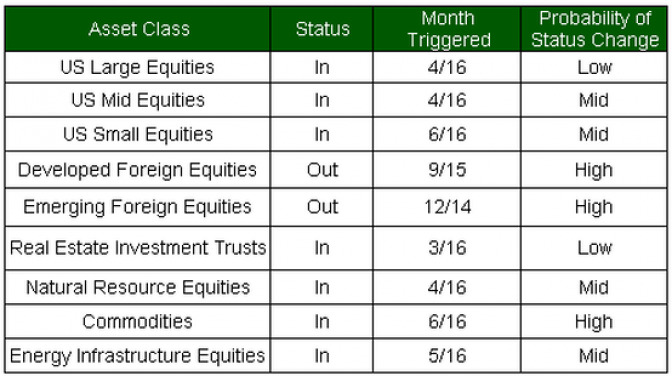The width and height of the screenshot is (672, 376).
Task: Select the Commodities cell
Action: coord(138,322)
